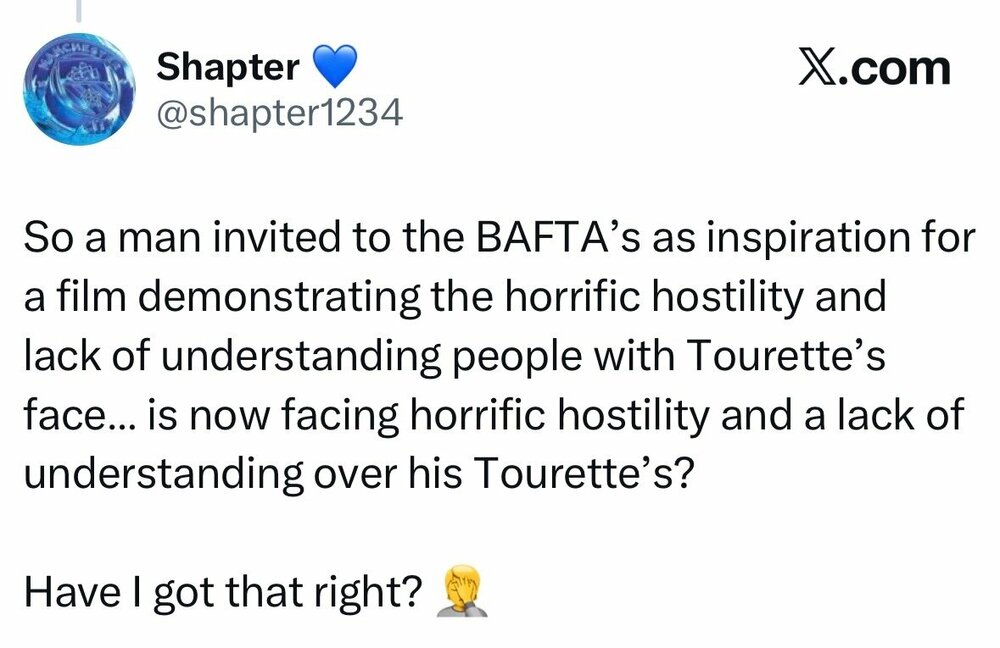Visit the @shapter1234 handle
1000x648 pixels.
click(280, 116)
